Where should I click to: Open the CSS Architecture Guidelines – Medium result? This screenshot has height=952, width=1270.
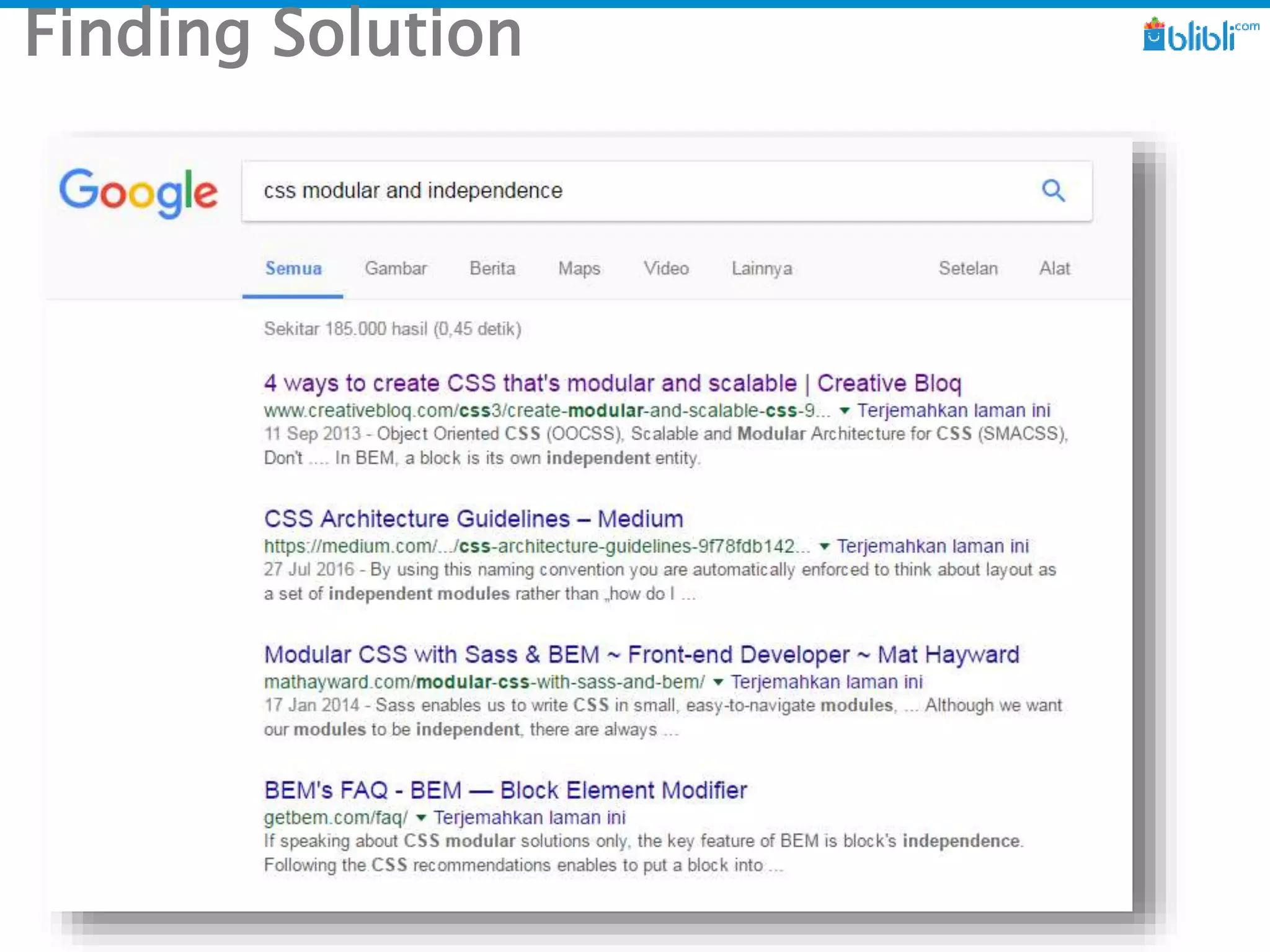pyautogui.click(x=474, y=519)
